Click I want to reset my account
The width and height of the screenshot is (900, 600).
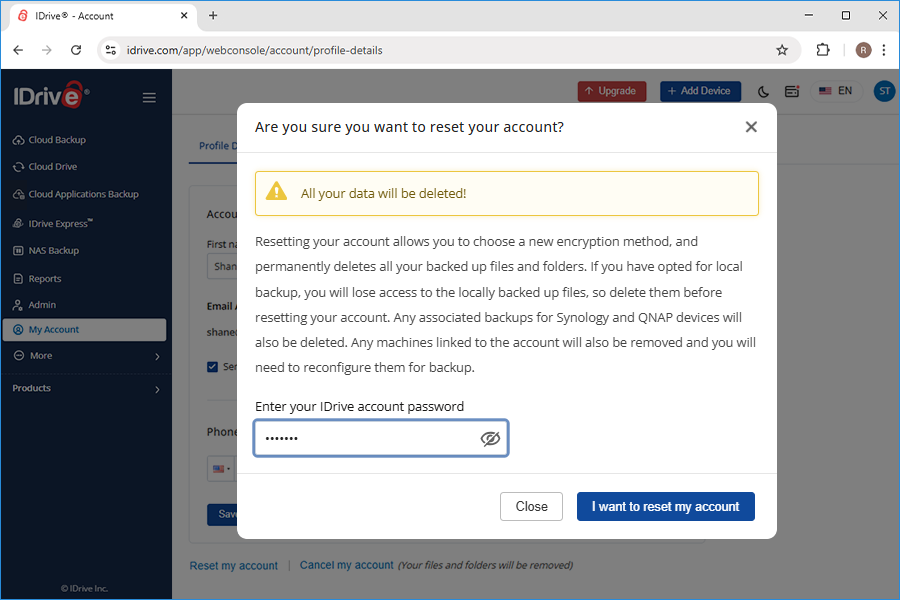665,506
